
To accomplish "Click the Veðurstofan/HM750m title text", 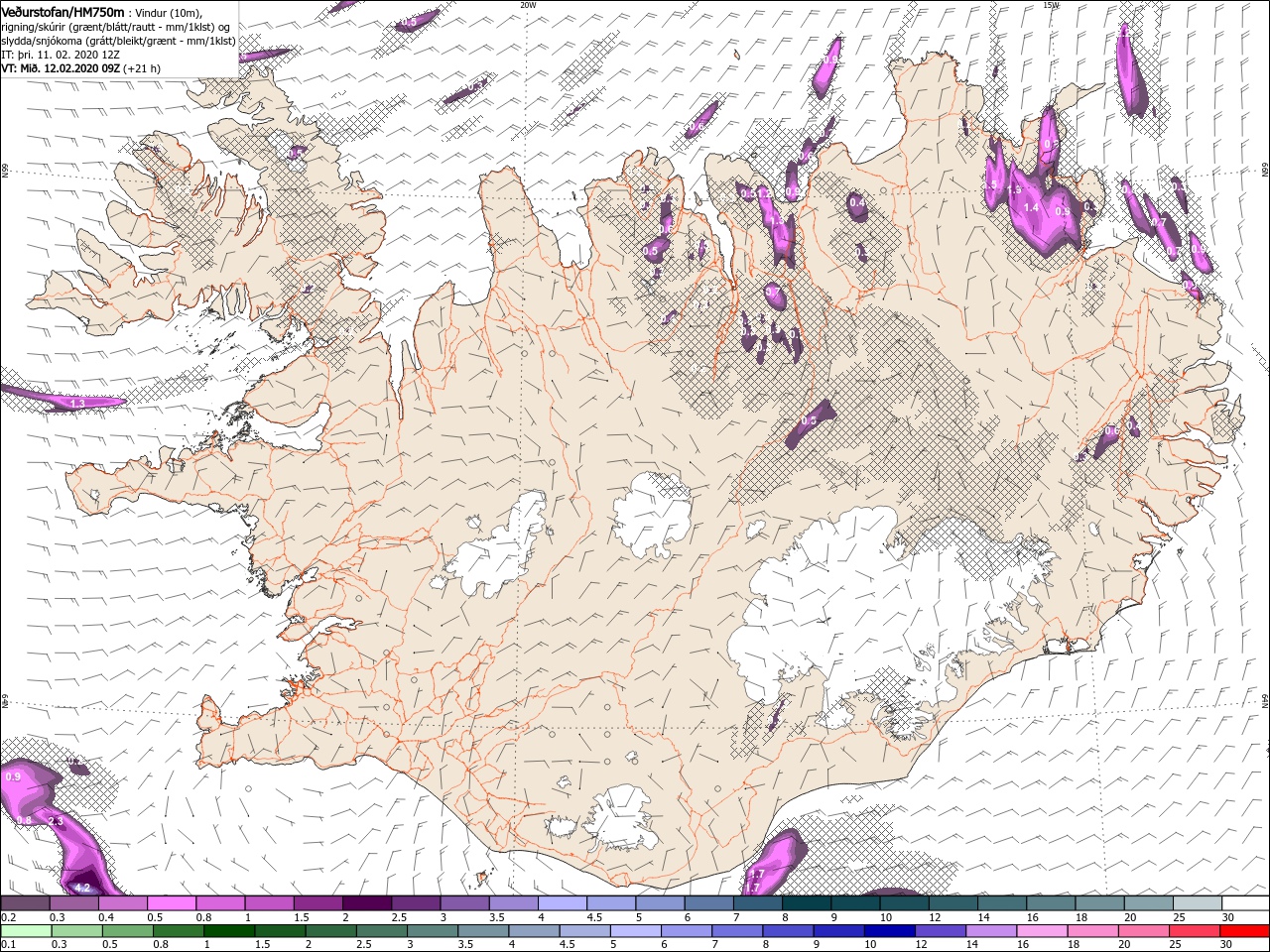I will coord(63,11).
